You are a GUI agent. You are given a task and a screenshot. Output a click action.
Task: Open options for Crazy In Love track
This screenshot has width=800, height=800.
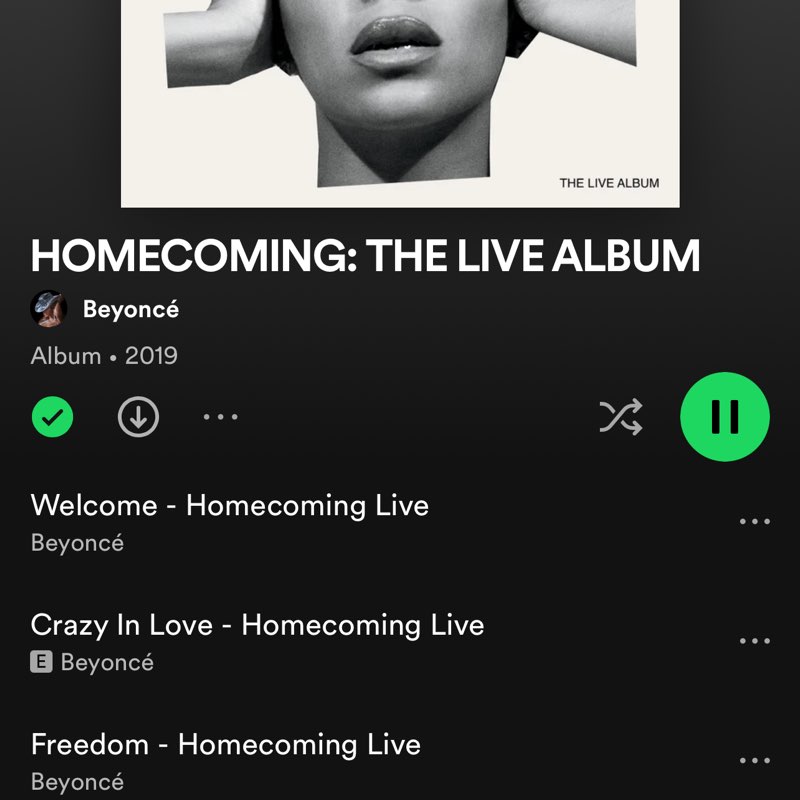tap(755, 641)
